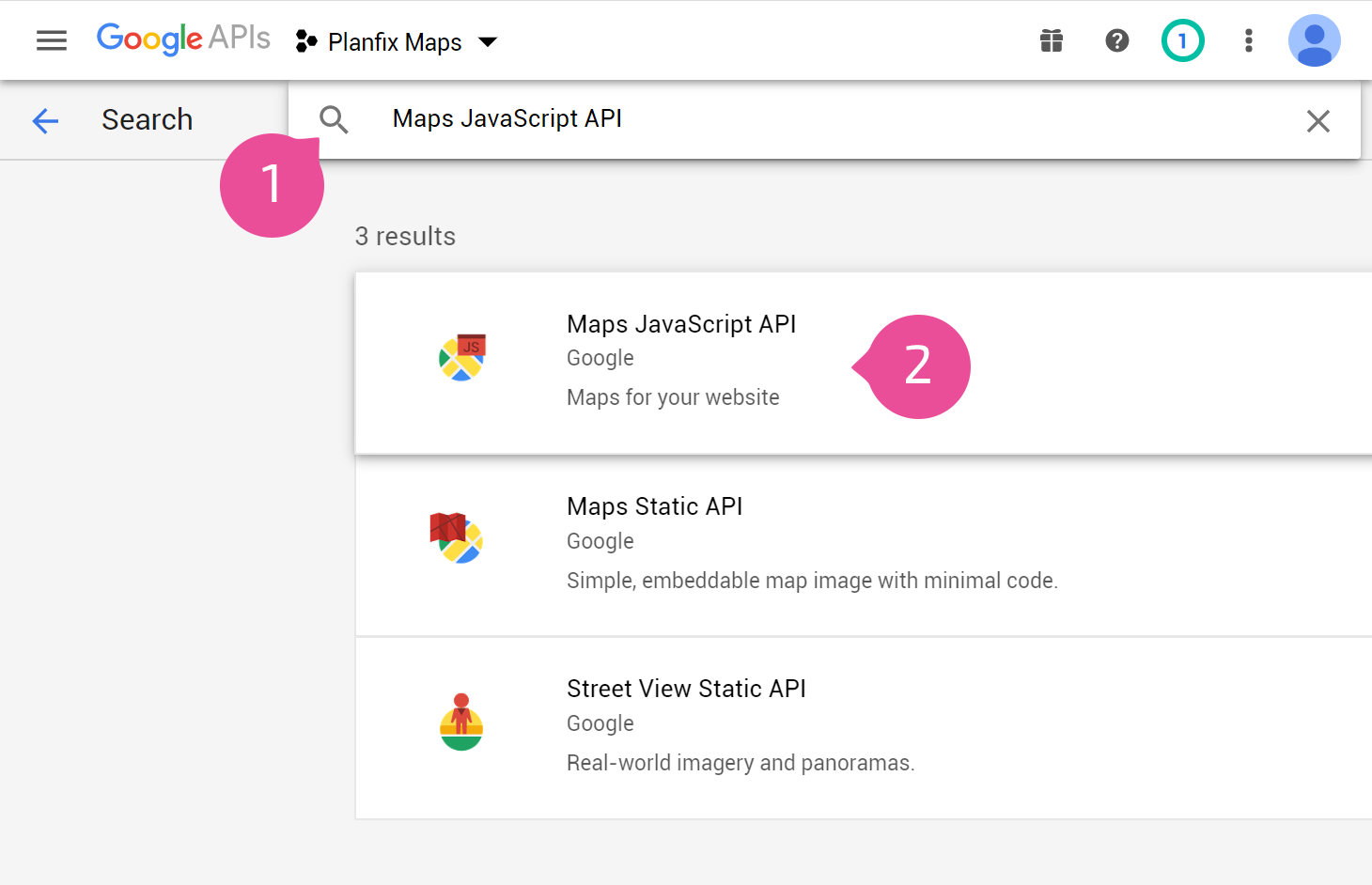Click the 'Search' page title
The height and width of the screenshot is (885, 1372).
pyautogui.click(x=148, y=120)
